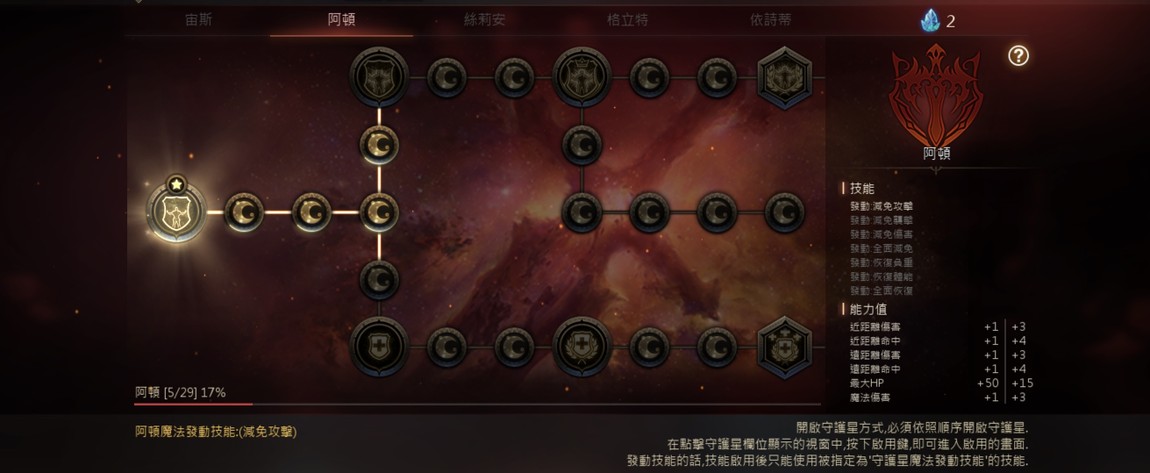Select the bottom-left cross shield node
Viewport: 1150px width, 473px height.
379,347
